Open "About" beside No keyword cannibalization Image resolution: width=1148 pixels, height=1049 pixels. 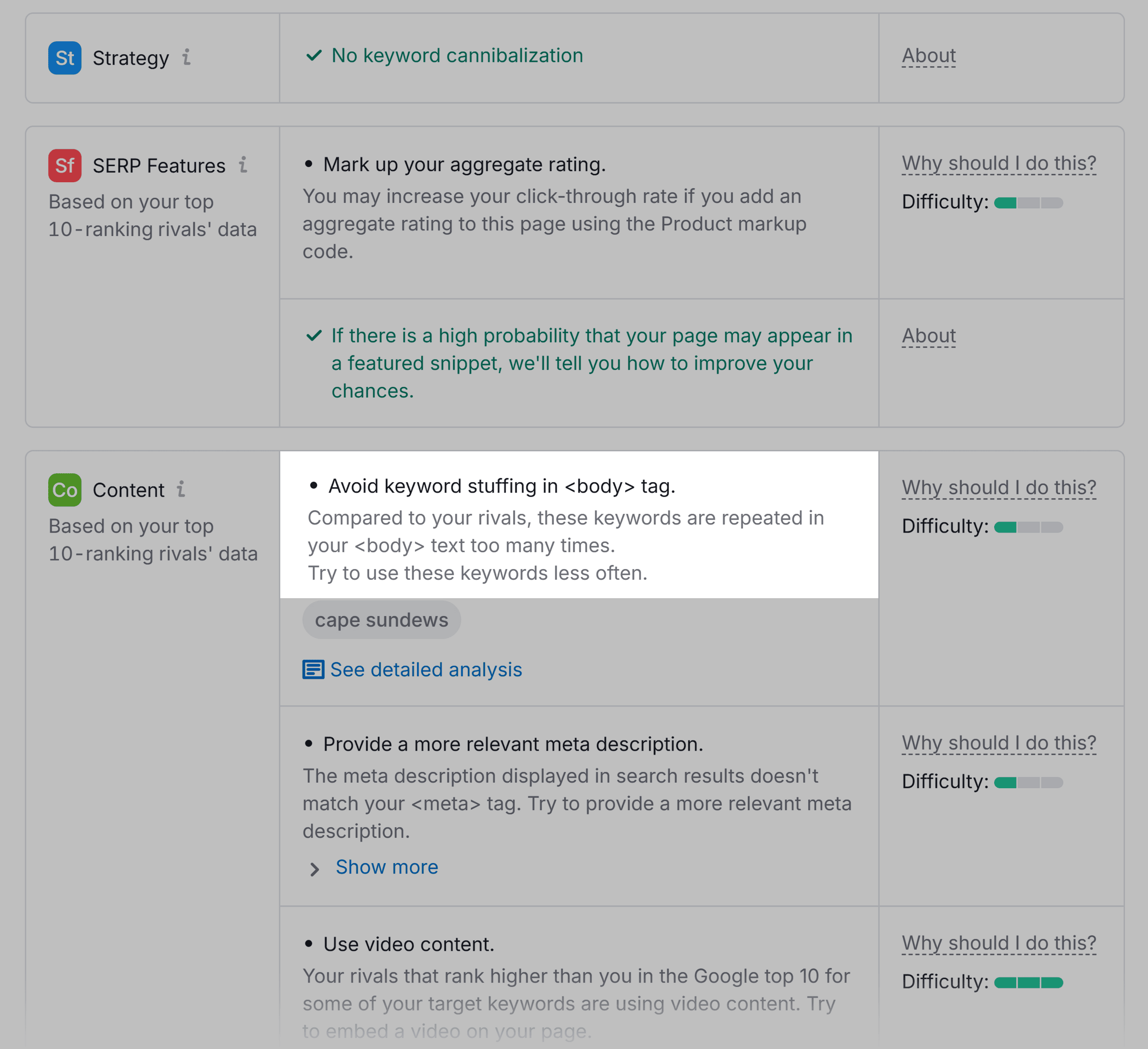tap(928, 55)
